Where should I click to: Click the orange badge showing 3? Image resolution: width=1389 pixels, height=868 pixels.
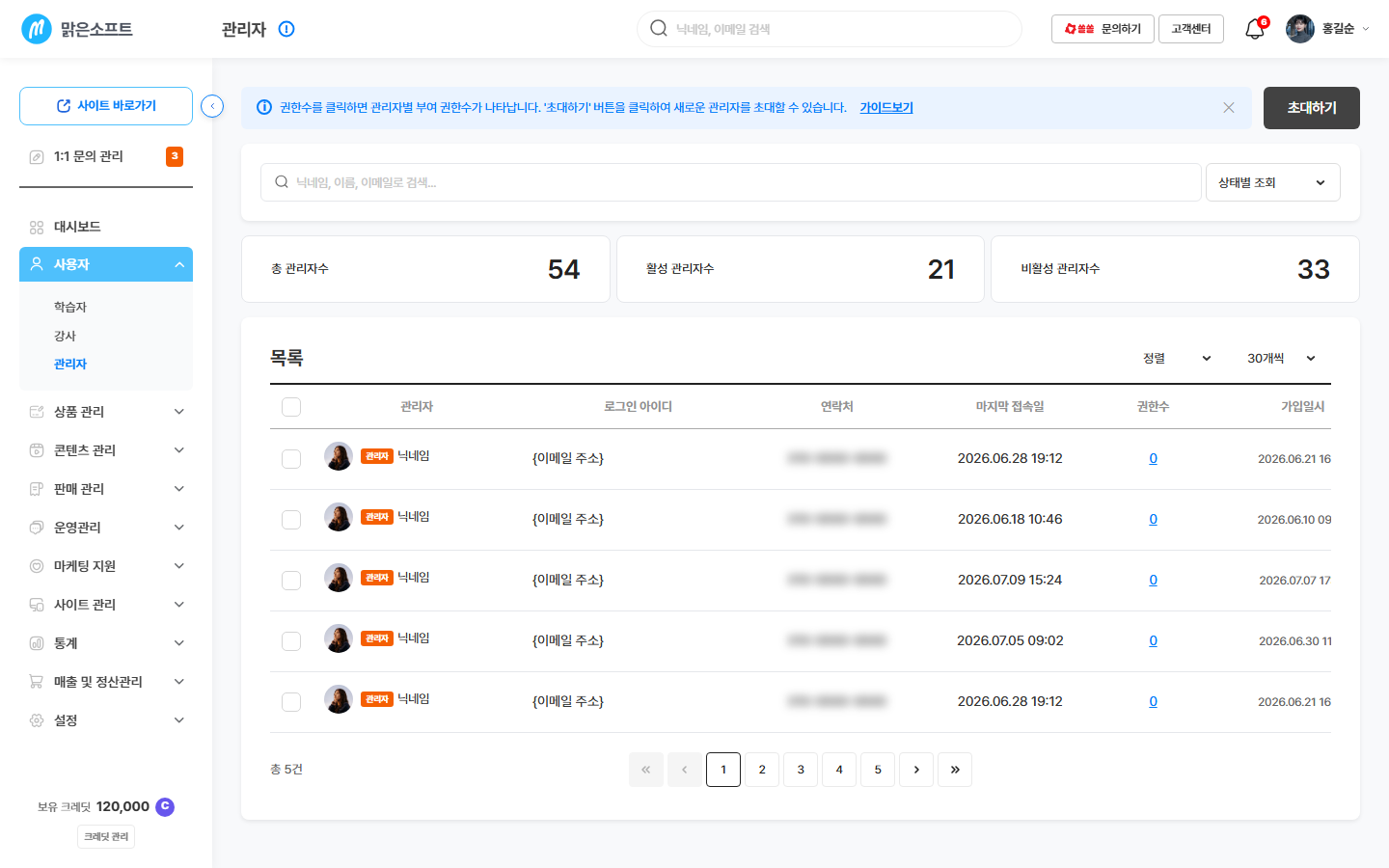(x=175, y=156)
